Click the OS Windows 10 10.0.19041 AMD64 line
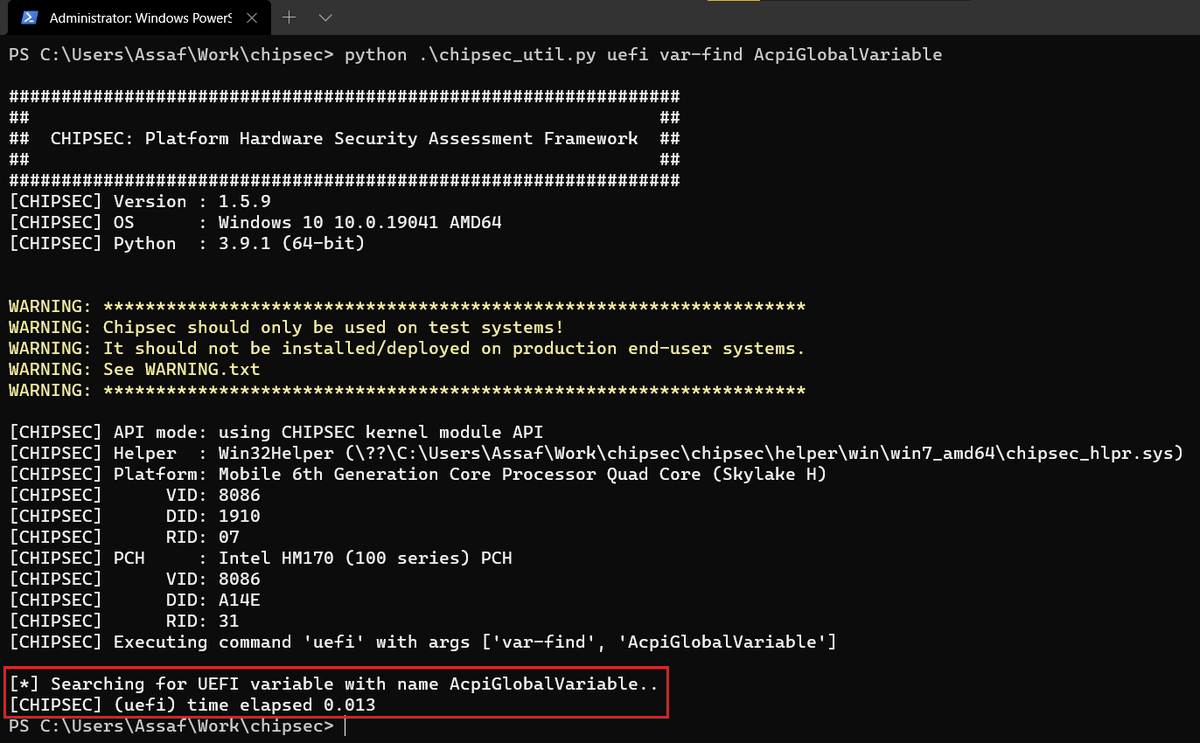Image resolution: width=1200 pixels, height=743 pixels. coord(255,223)
